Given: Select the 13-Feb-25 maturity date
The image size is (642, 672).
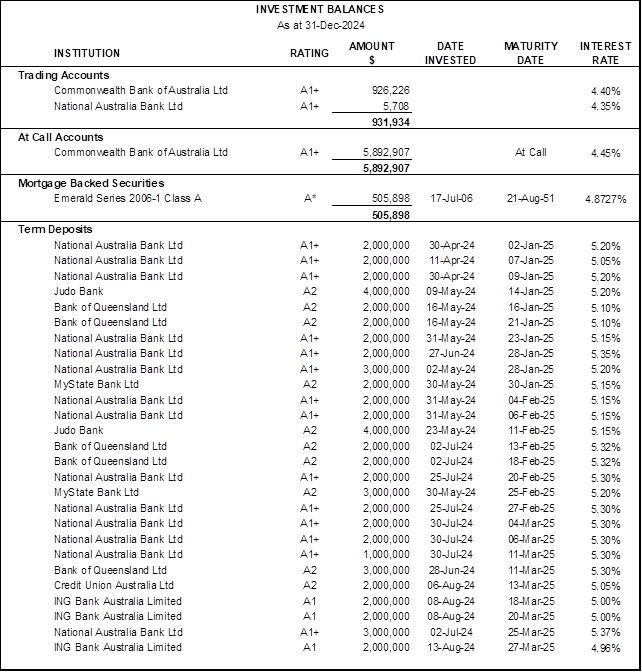Looking at the screenshot, I should coord(531,446).
